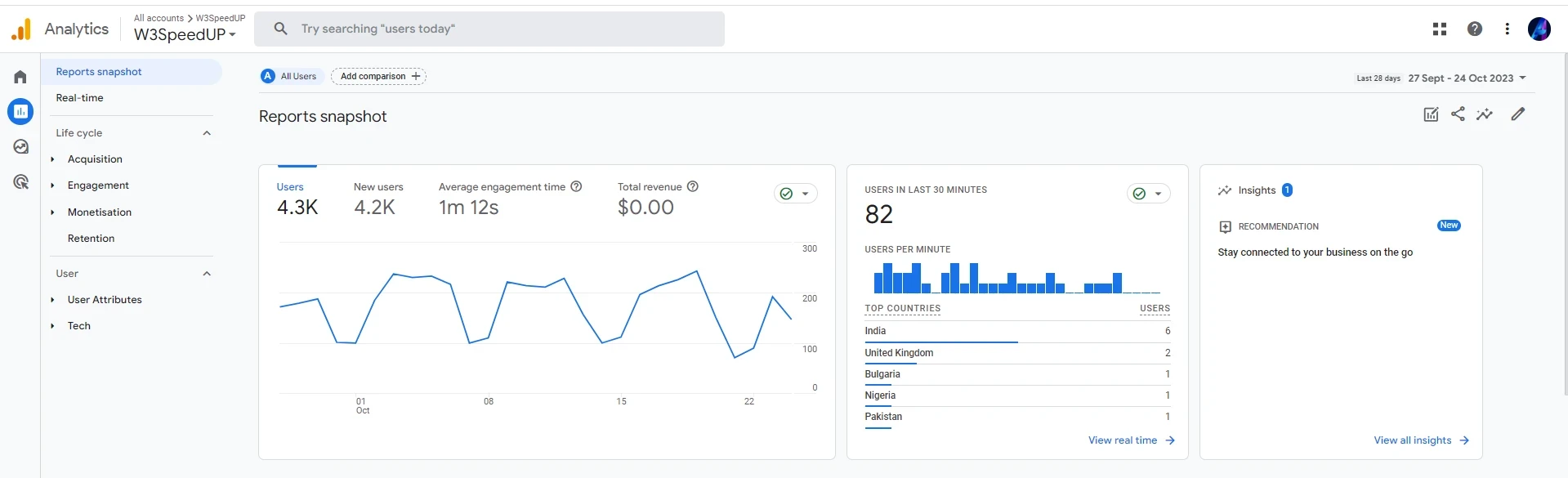Click the Help question mark icon
Image resolution: width=1568 pixels, height=478 pixels.
1474,29
